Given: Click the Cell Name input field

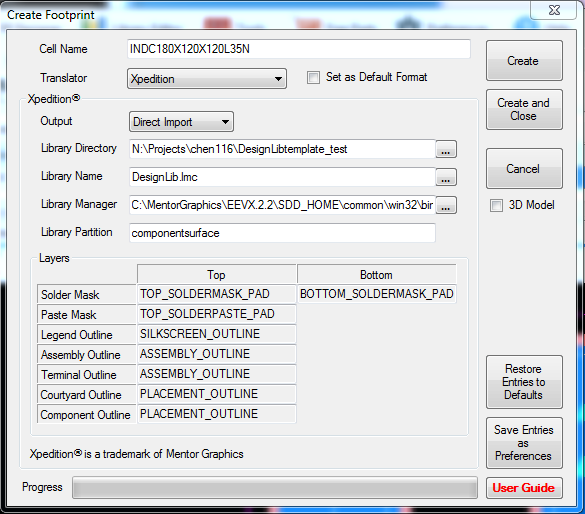Looking at the screenshot, I should tap(298, 49).
